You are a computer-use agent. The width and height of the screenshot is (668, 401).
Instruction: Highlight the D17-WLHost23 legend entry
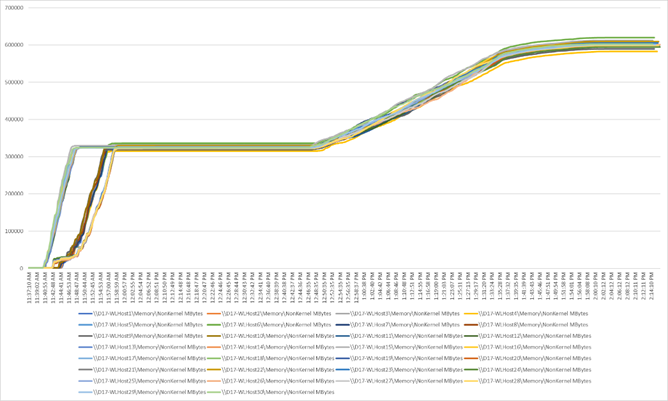[399, 370]
